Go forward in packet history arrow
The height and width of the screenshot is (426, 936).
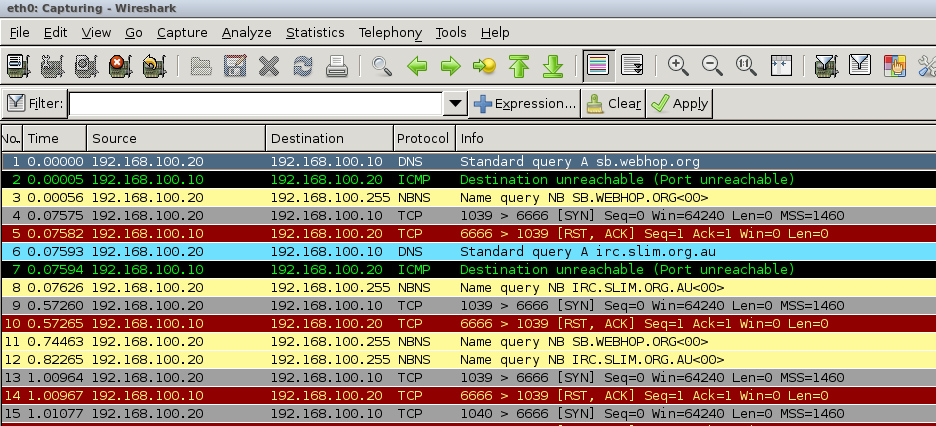pyautogui.click(x=451, y=65)
